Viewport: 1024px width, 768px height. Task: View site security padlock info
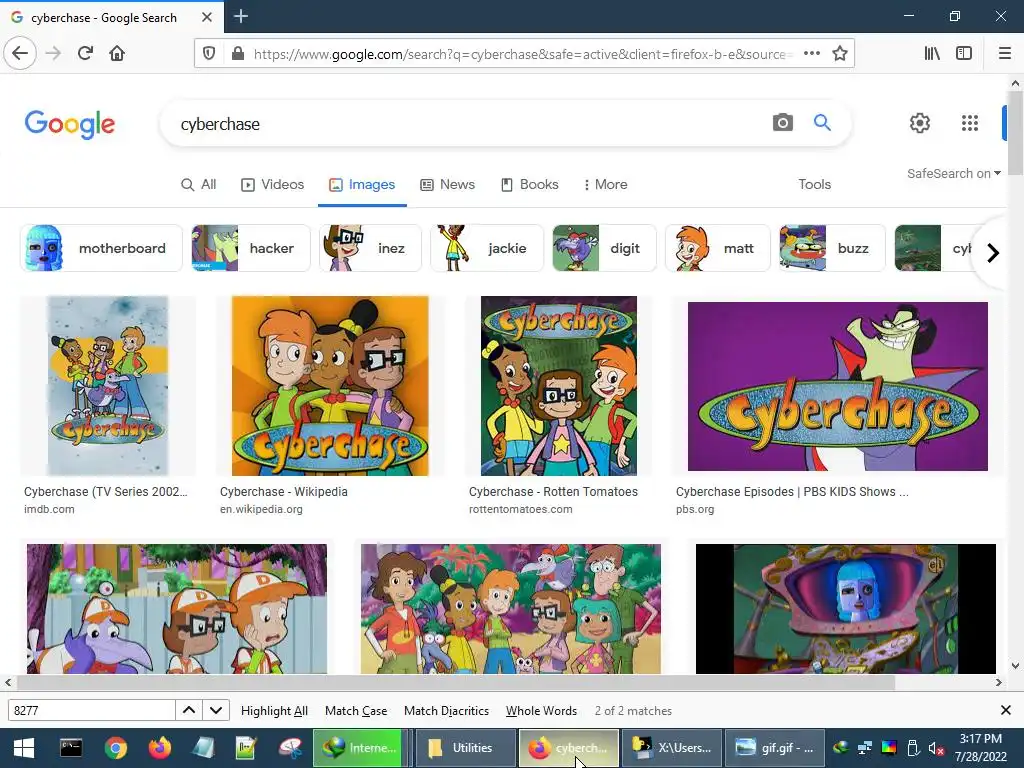(238, 54)
